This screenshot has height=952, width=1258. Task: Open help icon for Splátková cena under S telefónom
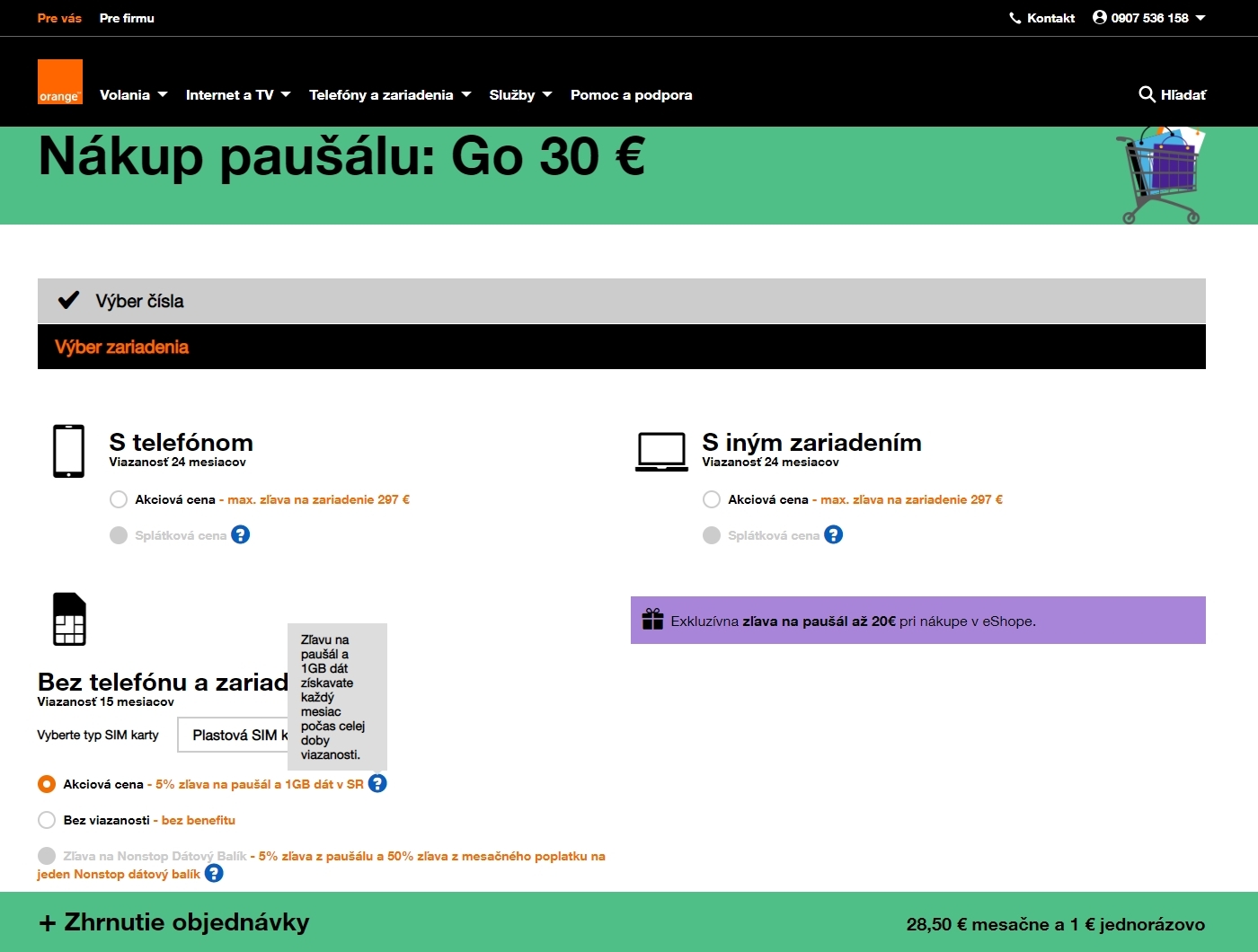click(240, 534)
